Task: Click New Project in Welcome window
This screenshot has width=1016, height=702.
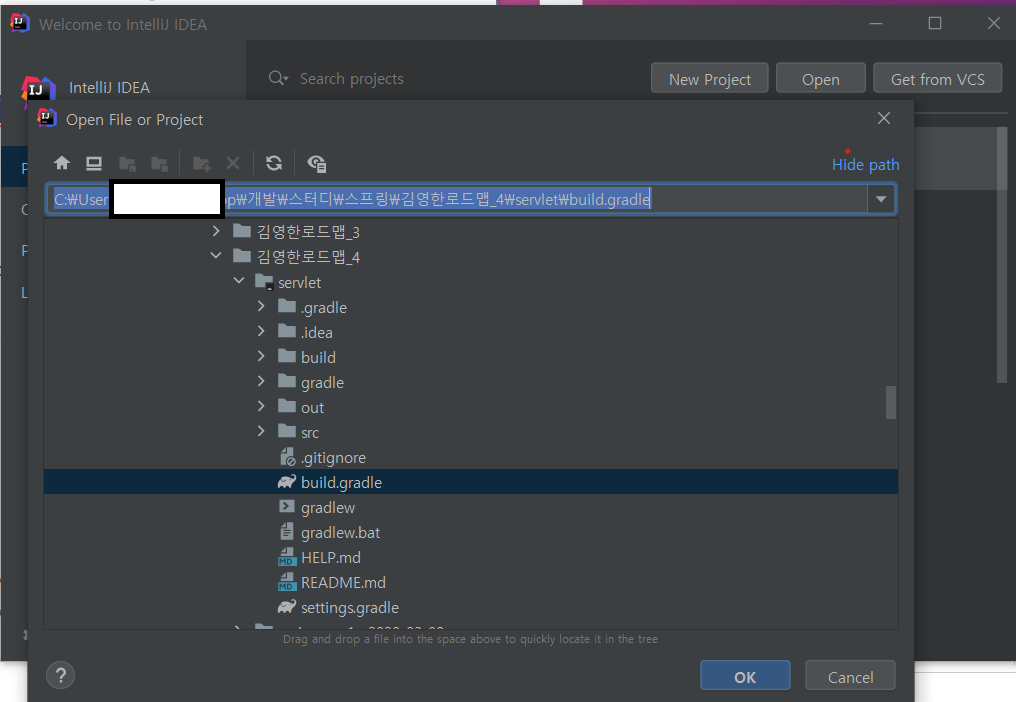Action: point(710,79)
